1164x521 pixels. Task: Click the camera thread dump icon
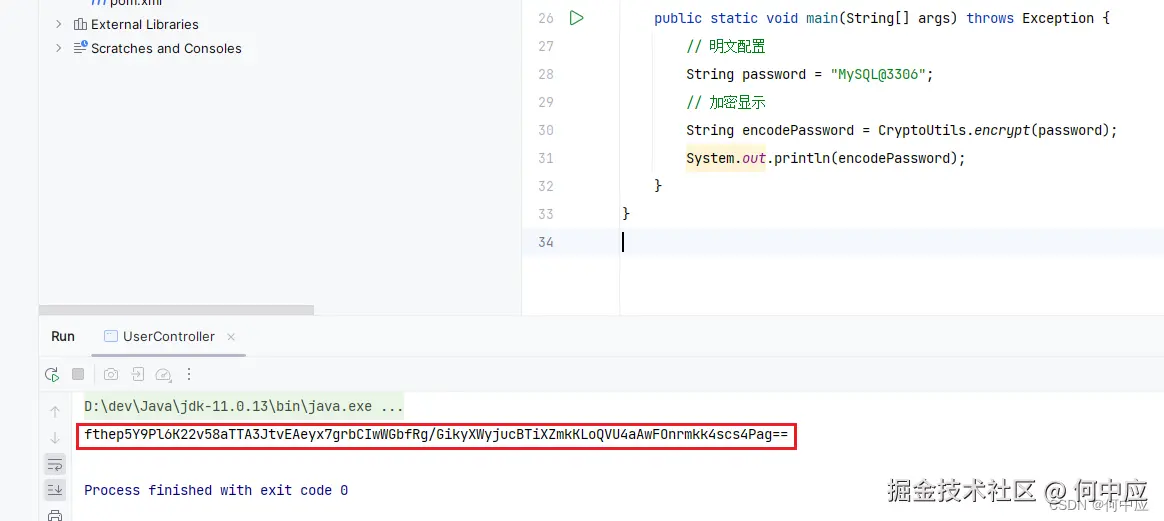pyautogui.click(x=111, y=374)
